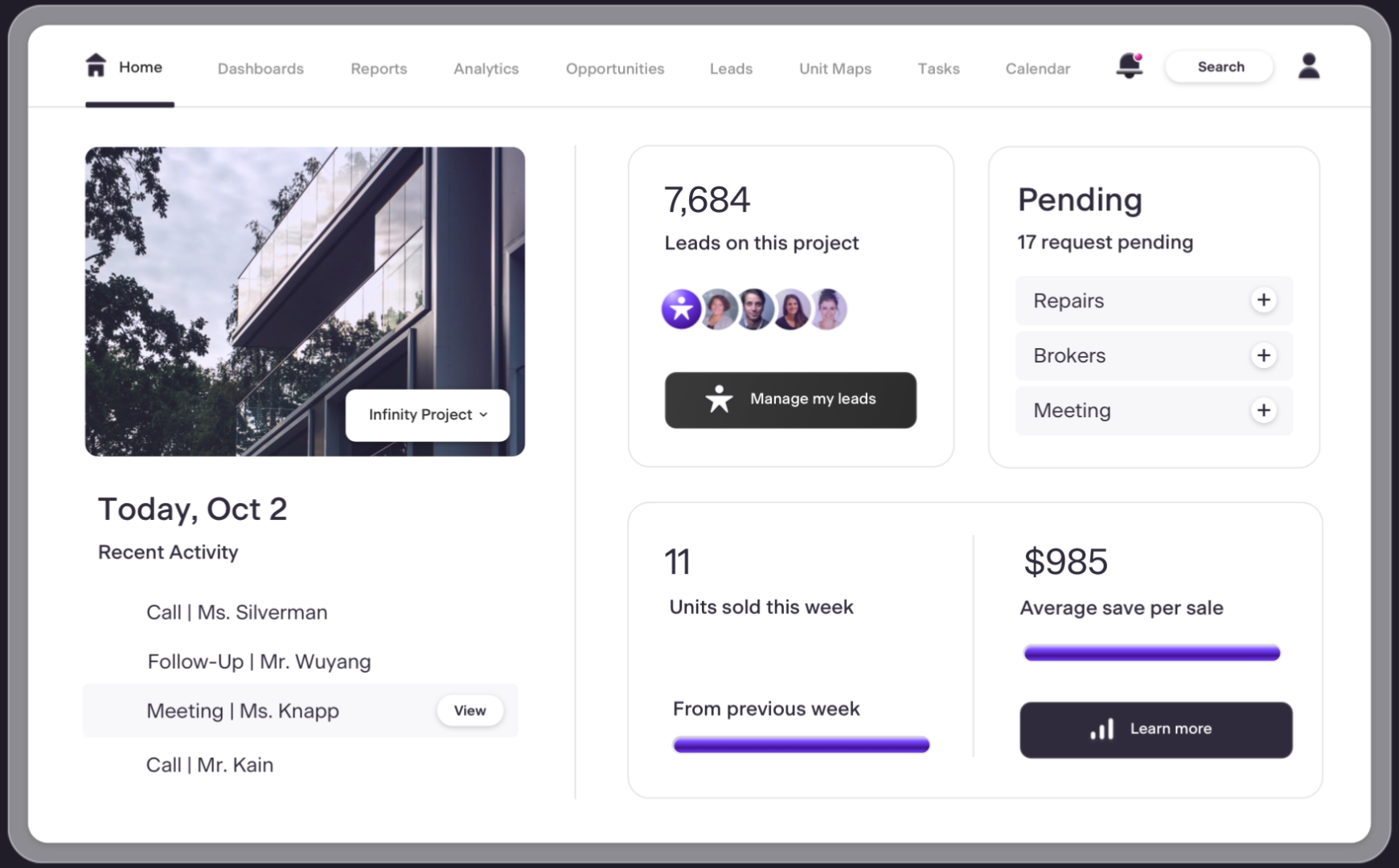Click the user profile icon
Image resolution: width=1399 pixels, height=868 pixels.
(x=1308, y=66)
